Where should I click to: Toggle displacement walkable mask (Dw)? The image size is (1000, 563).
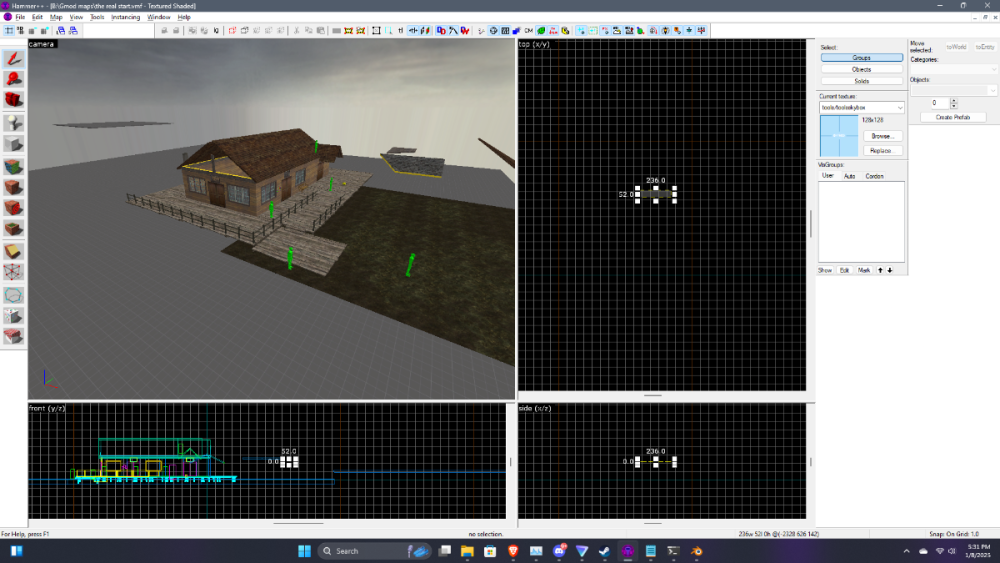pos(465,31)
